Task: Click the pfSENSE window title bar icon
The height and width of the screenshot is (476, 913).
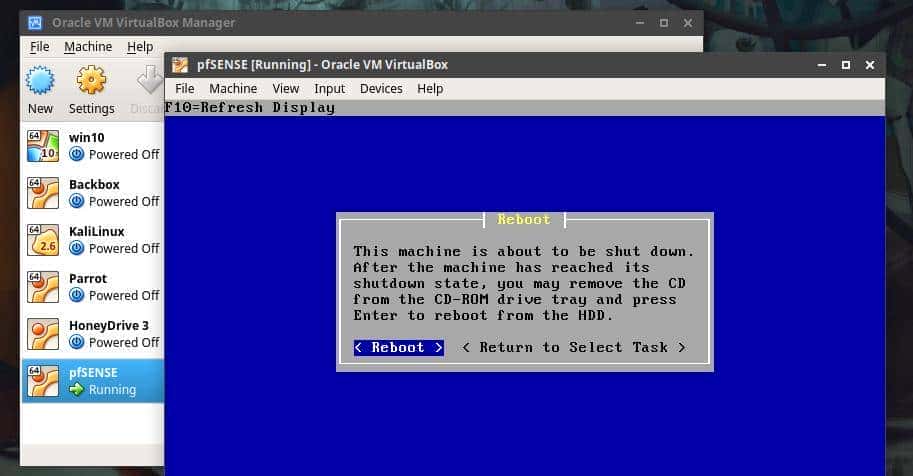Action: 180,65
